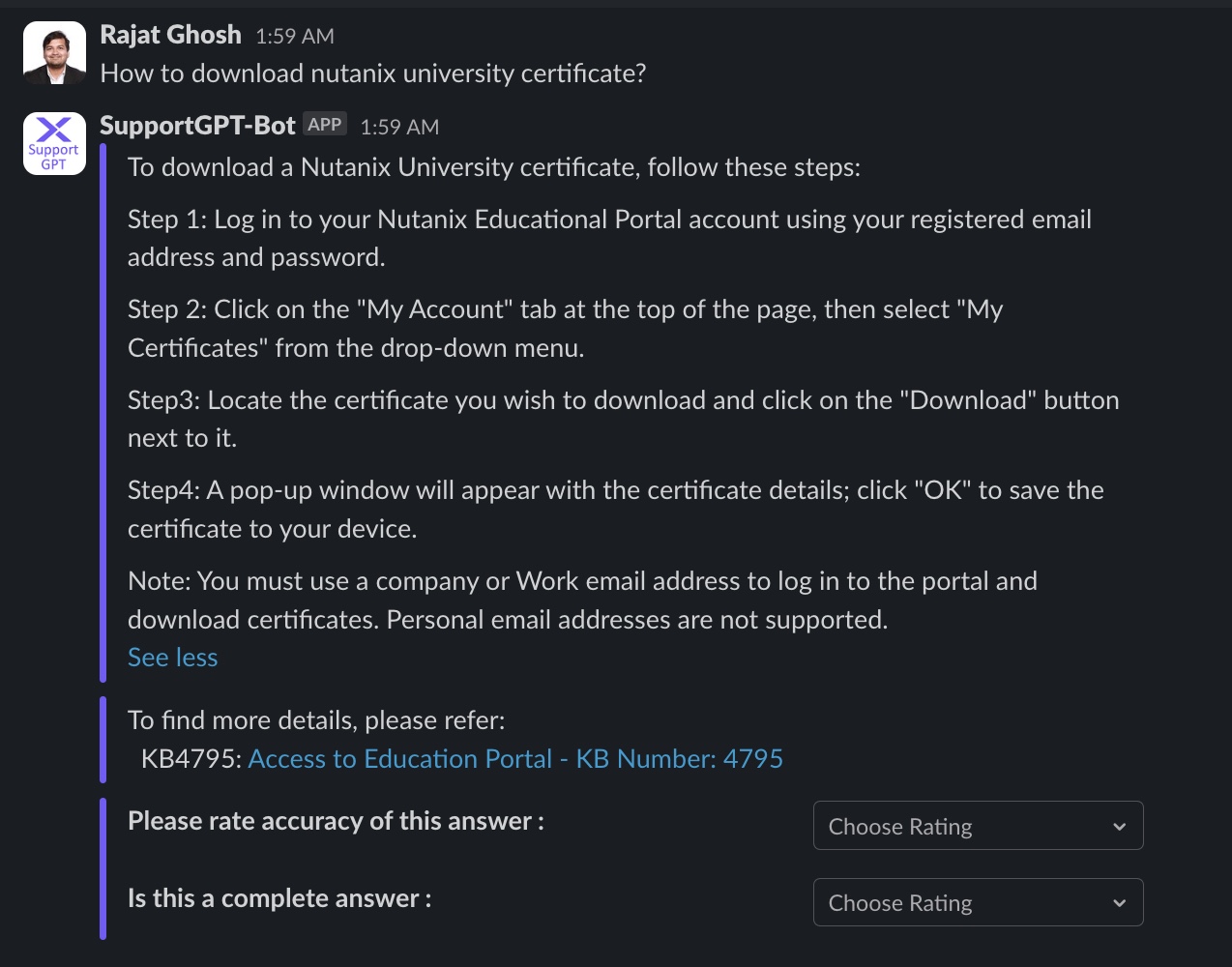Click the Step 1 login instruction text
The height and width of the screenshot is (967, 1232).
(x=609, y=238)
